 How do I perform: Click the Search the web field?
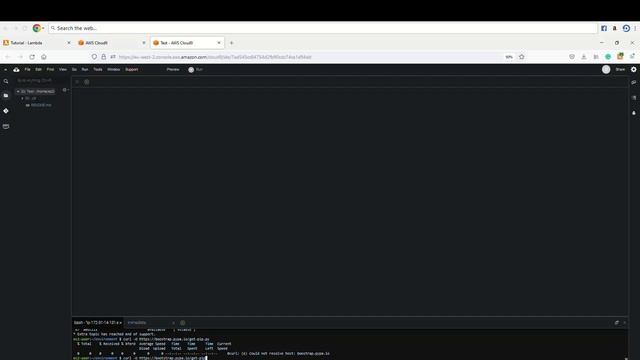(x=322, y=28)
